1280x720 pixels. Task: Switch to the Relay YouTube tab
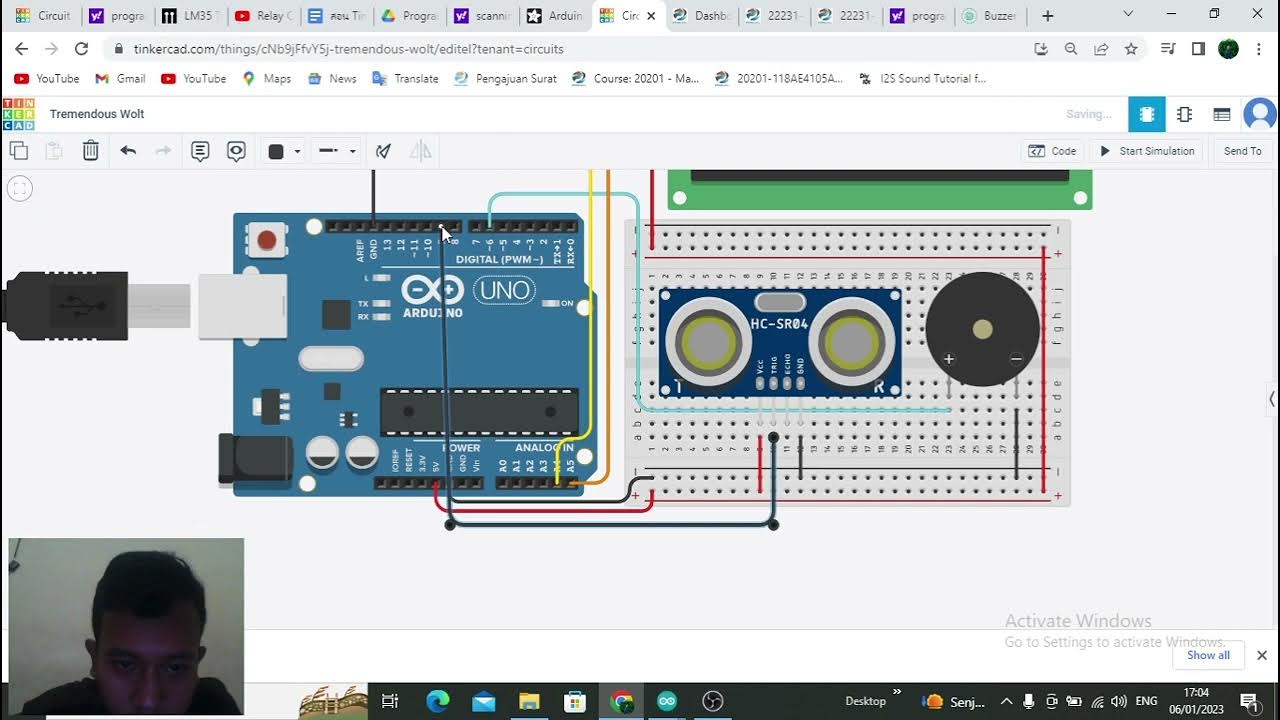(x=263, y=16)
